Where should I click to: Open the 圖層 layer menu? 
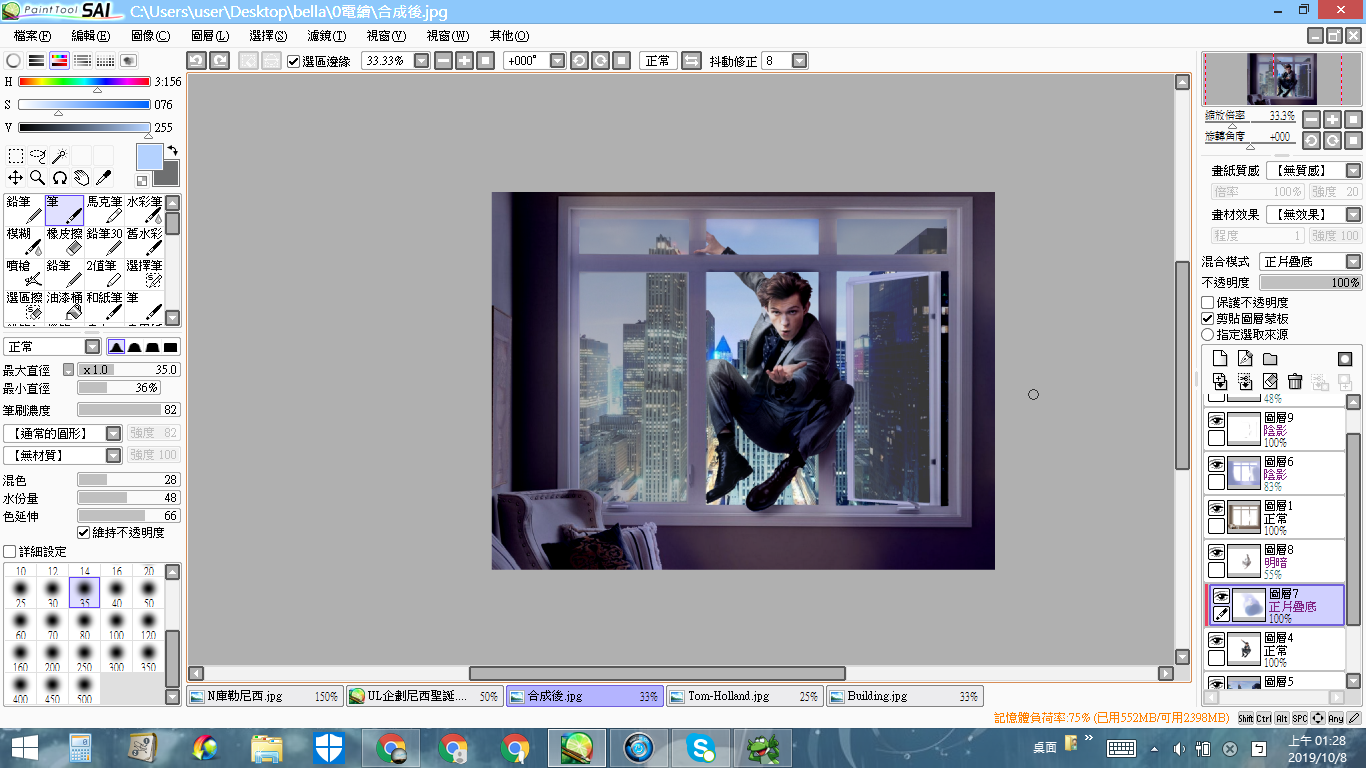pos(210,36)
